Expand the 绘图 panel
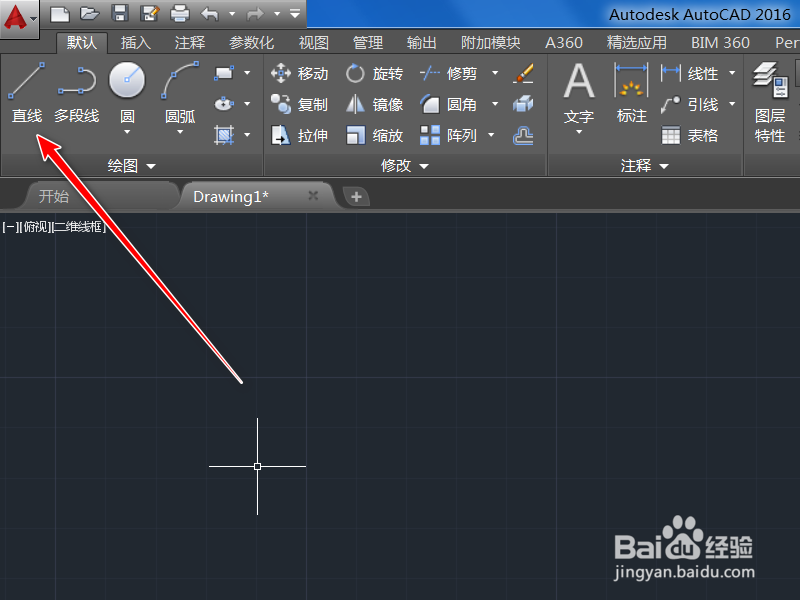 pyautogui.click(x=132, y=166)
